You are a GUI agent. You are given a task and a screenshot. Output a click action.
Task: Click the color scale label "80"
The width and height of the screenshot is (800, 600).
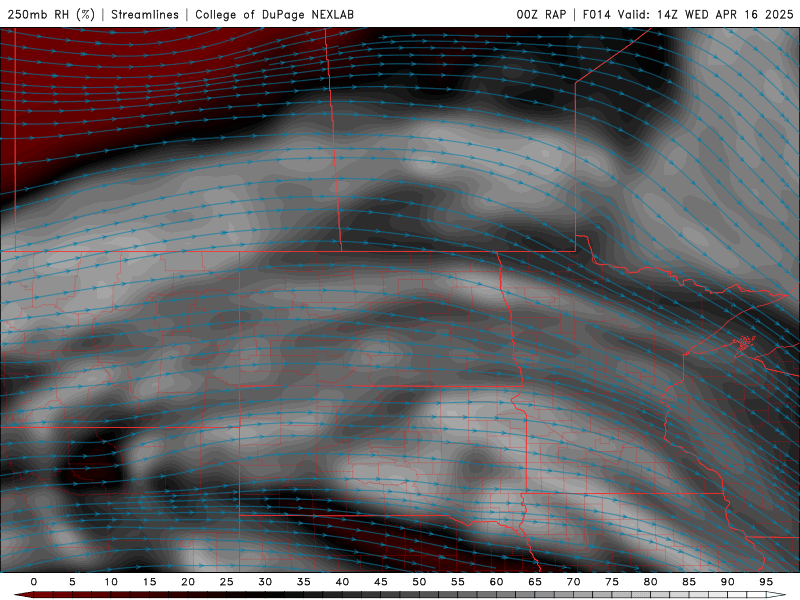[651, 582]
